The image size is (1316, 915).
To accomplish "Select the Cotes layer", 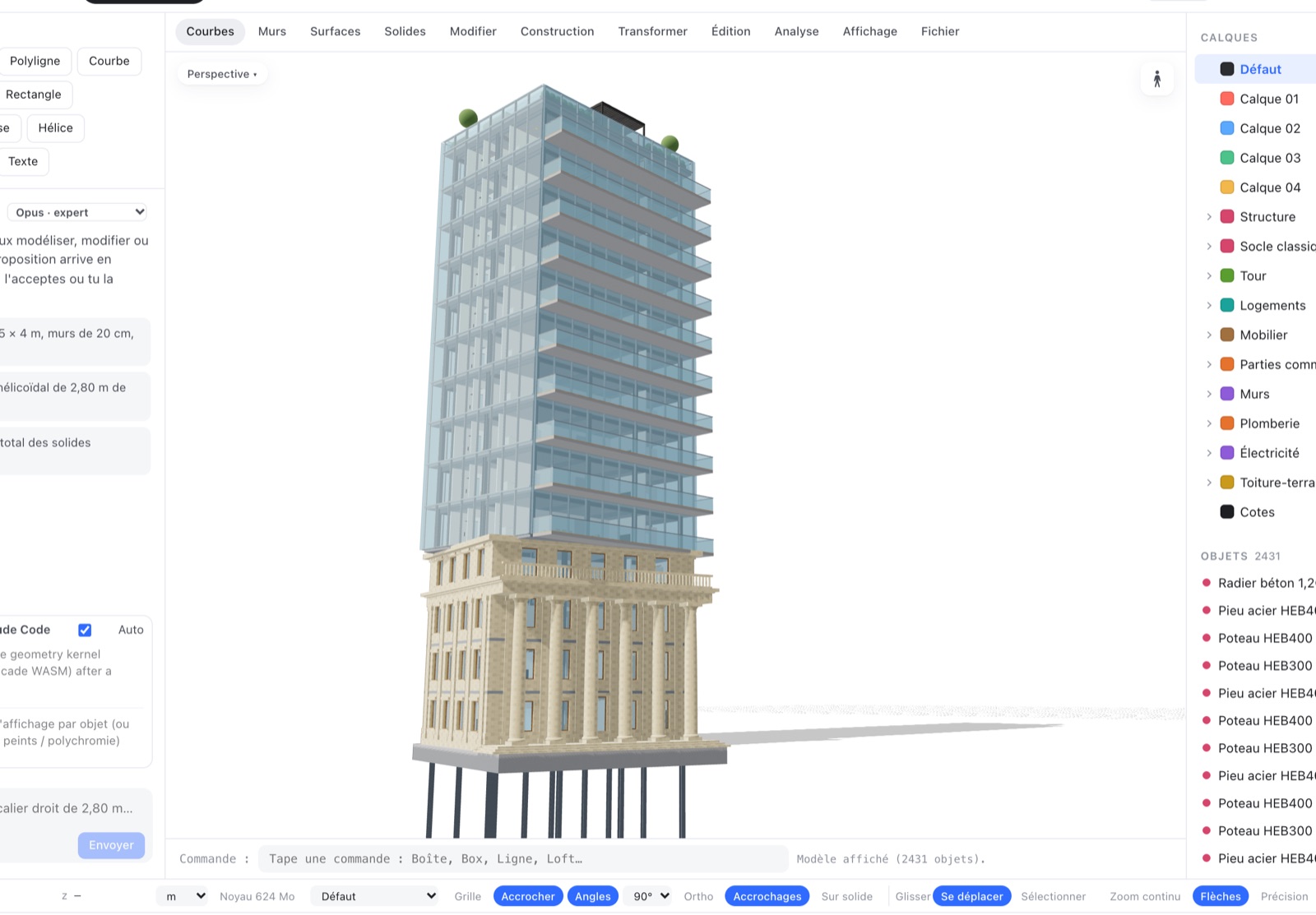I will tap(1255, 512).
